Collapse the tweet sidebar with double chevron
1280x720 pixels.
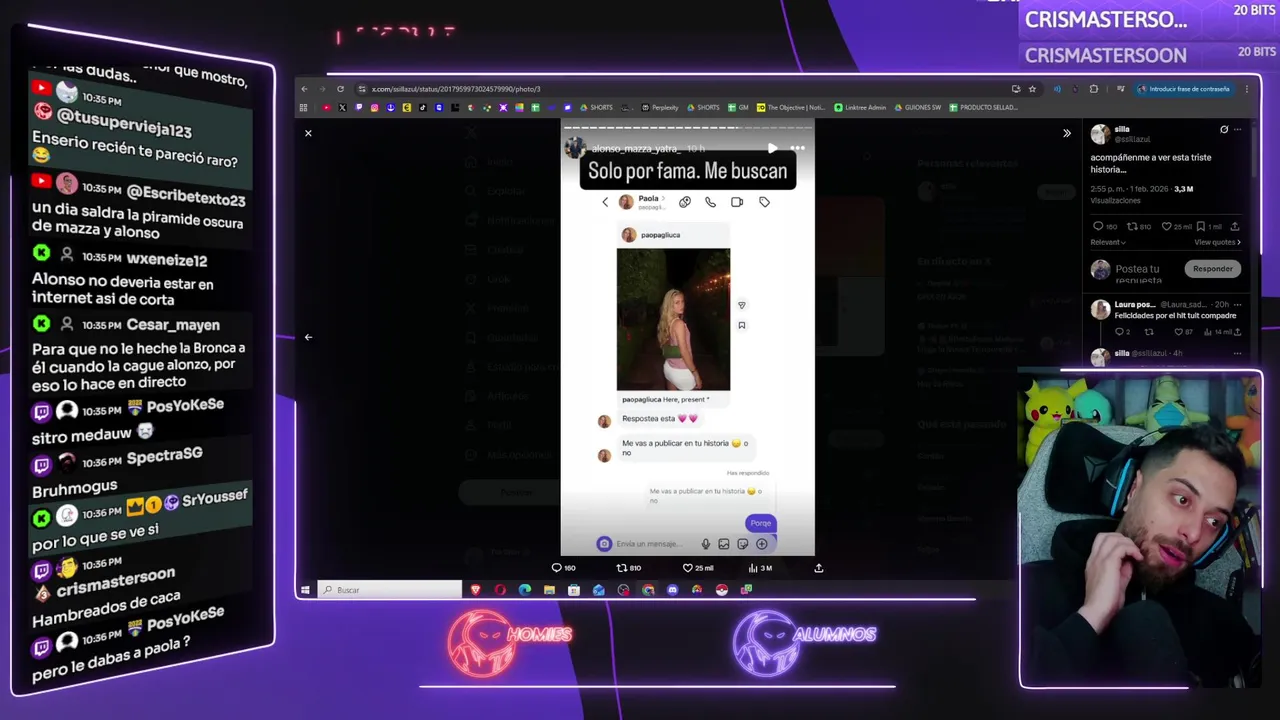coord(1067,133)
